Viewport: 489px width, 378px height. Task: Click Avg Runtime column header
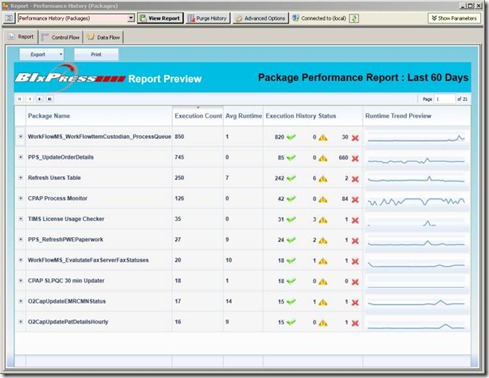(x=244, y=116)
